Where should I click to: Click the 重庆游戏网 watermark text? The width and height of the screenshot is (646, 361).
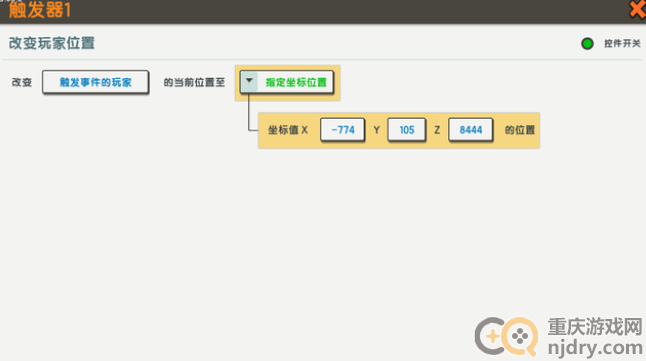tap(595, 327)
